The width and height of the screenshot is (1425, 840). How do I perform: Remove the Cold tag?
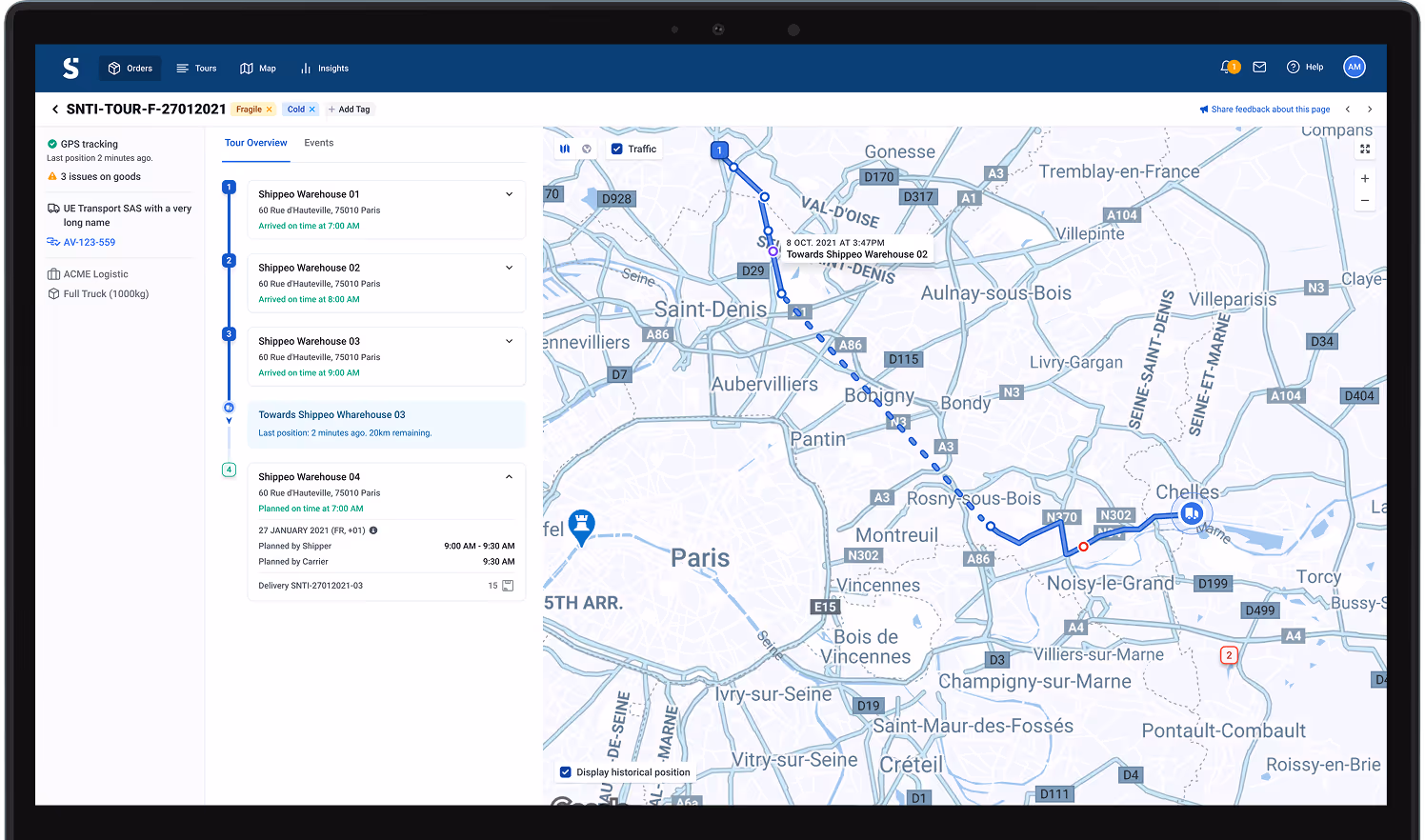coord(312,110)
